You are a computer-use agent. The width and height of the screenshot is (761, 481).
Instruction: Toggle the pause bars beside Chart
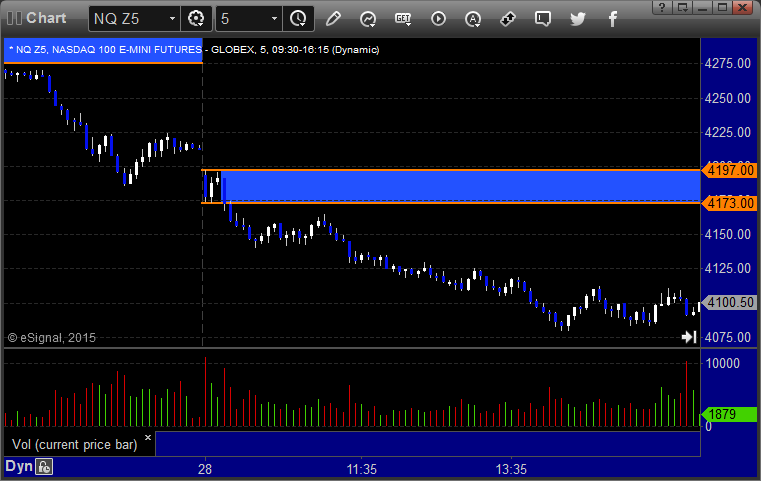14,18
